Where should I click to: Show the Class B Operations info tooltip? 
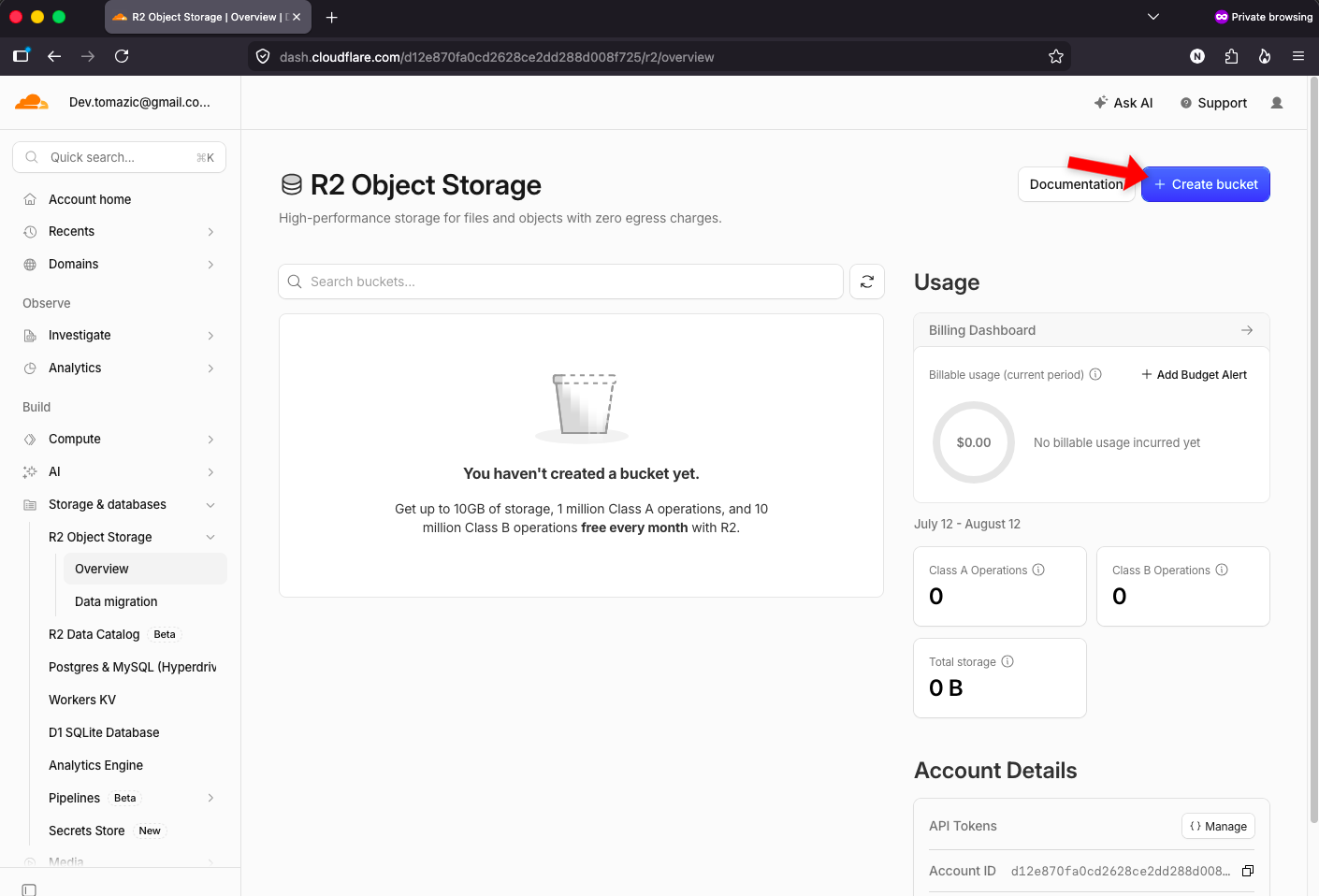1222,570
